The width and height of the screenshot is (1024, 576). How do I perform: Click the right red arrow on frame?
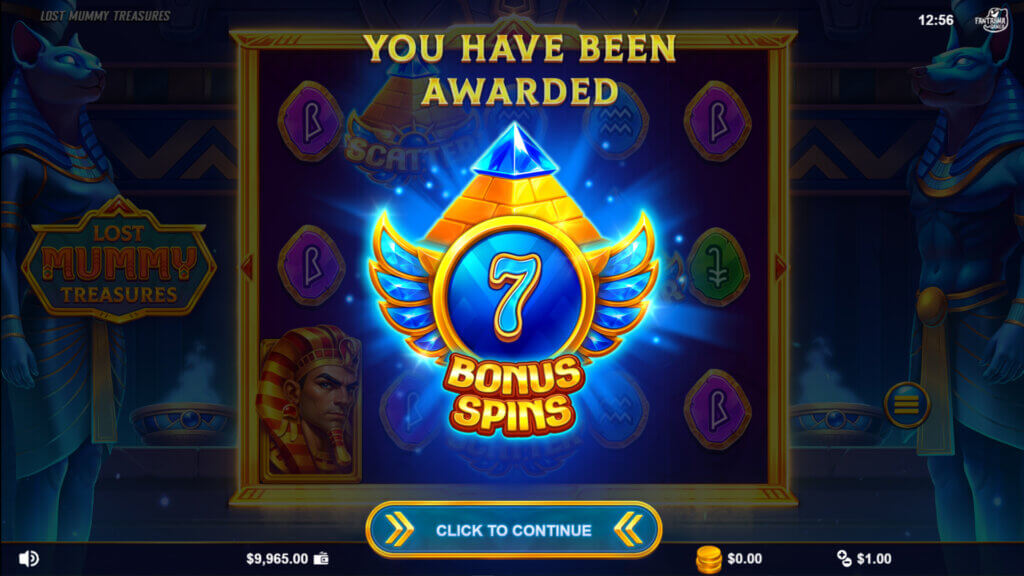[780, 266]
